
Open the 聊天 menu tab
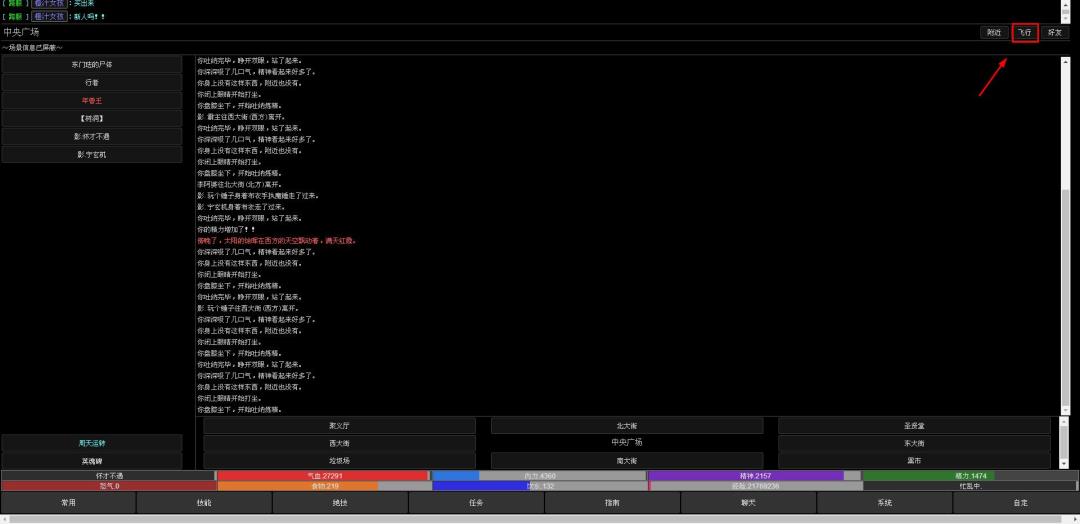click(x=749, y=503)
